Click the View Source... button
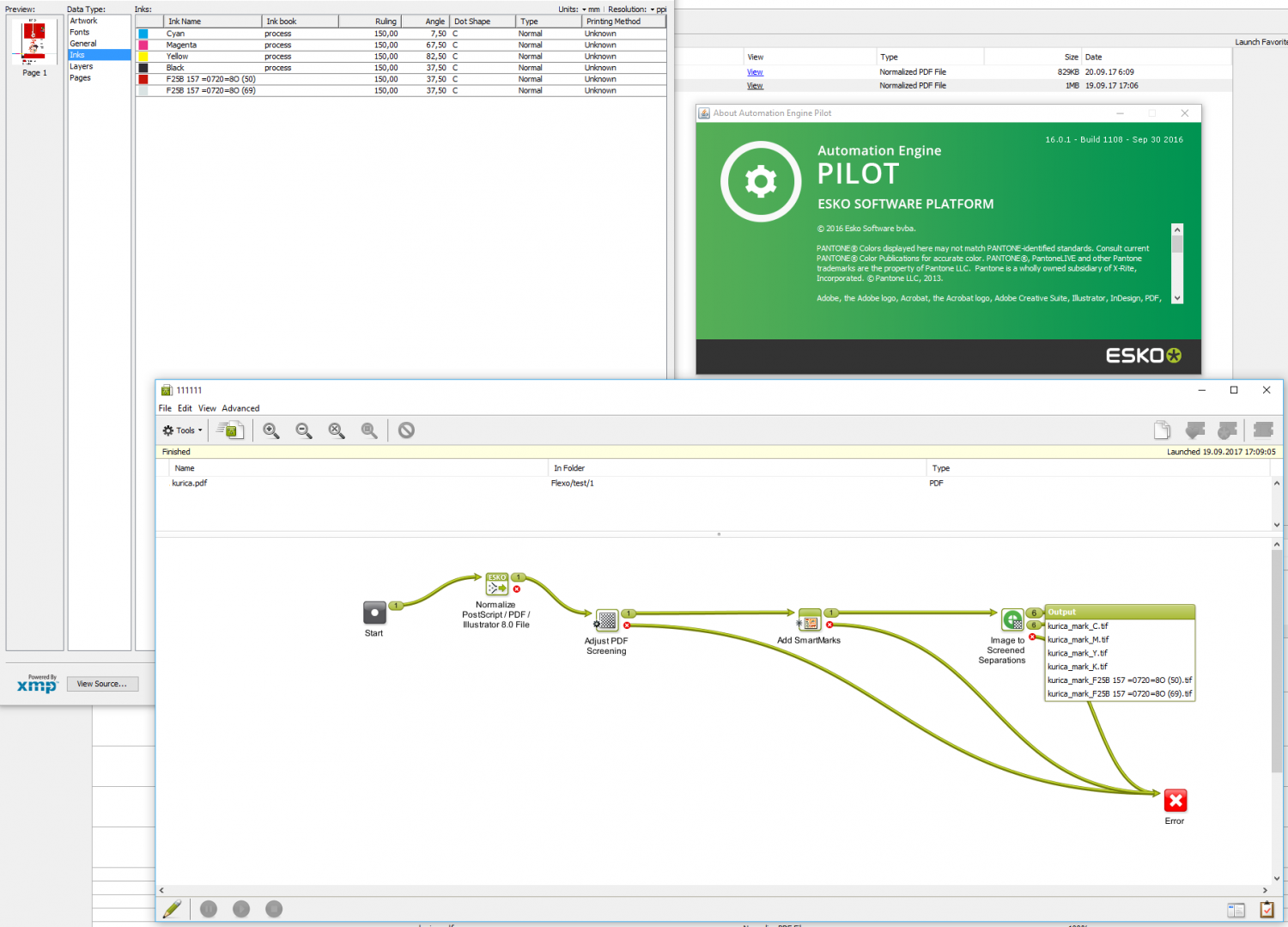The width and height of the screenshot is (1288, 927). pos(102,684)
